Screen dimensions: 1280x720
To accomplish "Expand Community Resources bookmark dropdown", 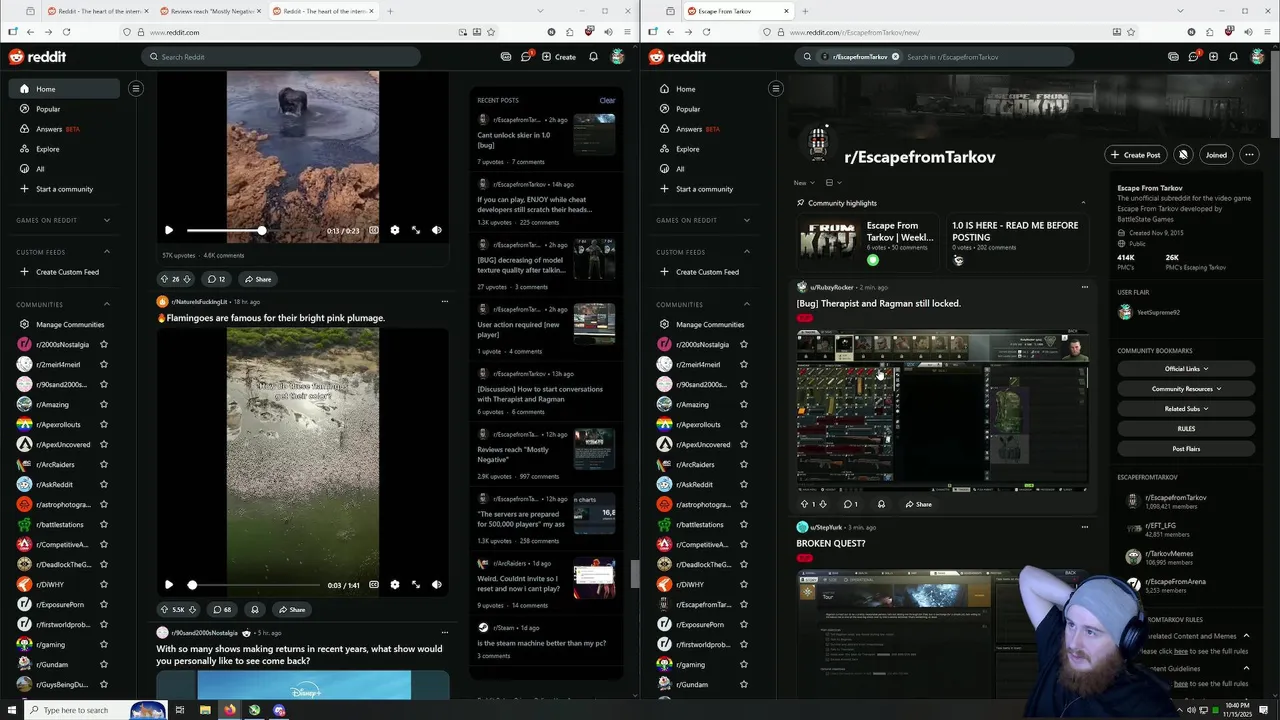I will [x=1186, y=389].
